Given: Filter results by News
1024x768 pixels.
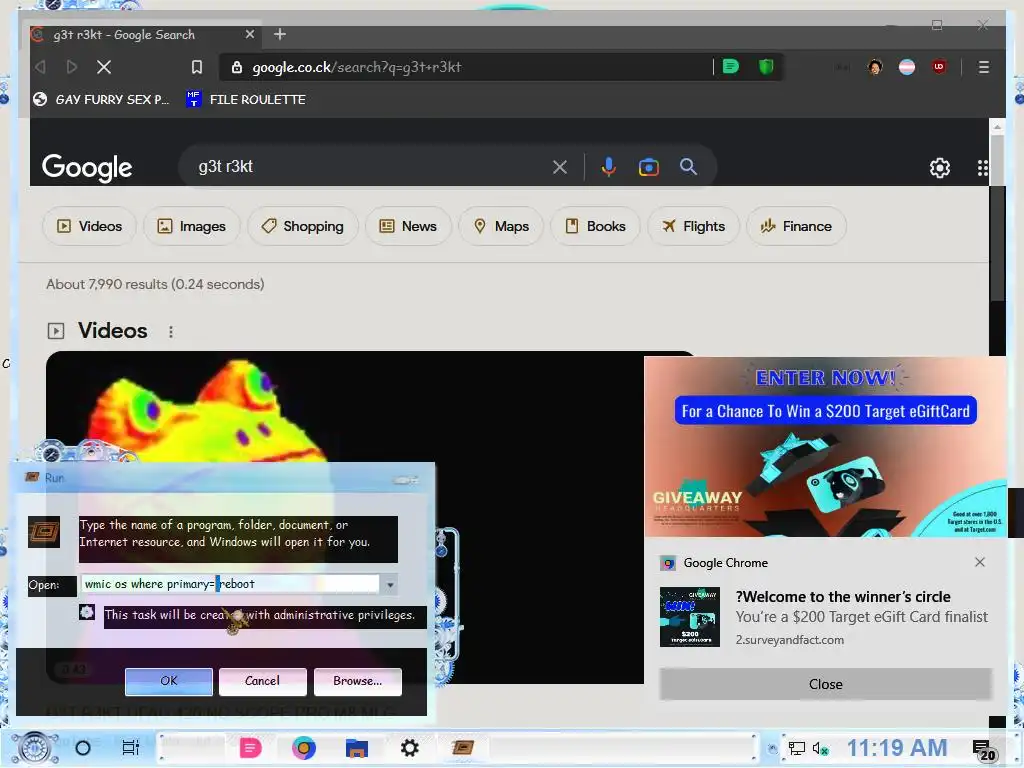Looking at the screenshot, I should 408,226.
